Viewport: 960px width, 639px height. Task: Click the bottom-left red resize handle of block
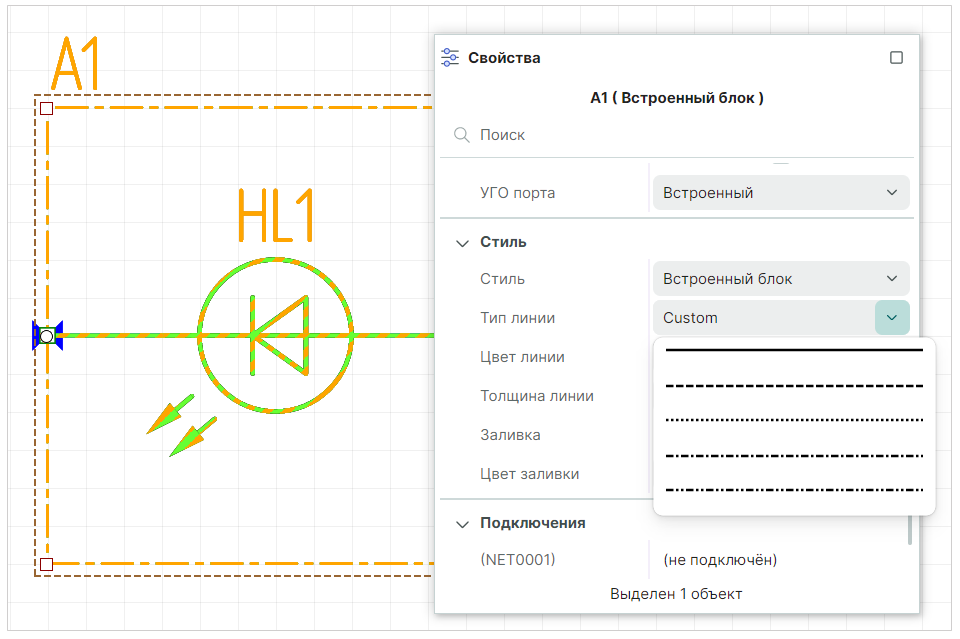(46, 565)
